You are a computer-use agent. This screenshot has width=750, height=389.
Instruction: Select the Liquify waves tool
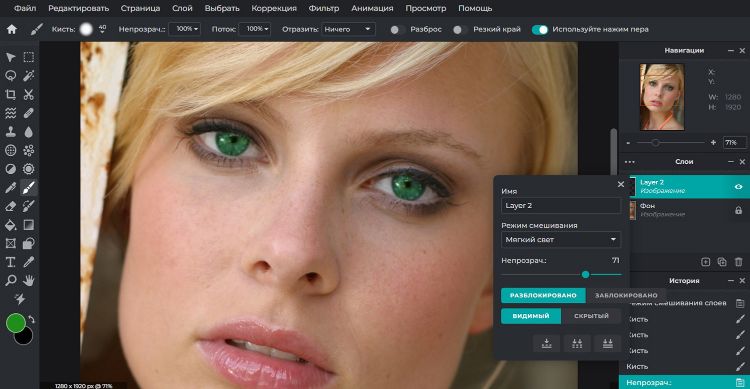[x=11, y=113]
